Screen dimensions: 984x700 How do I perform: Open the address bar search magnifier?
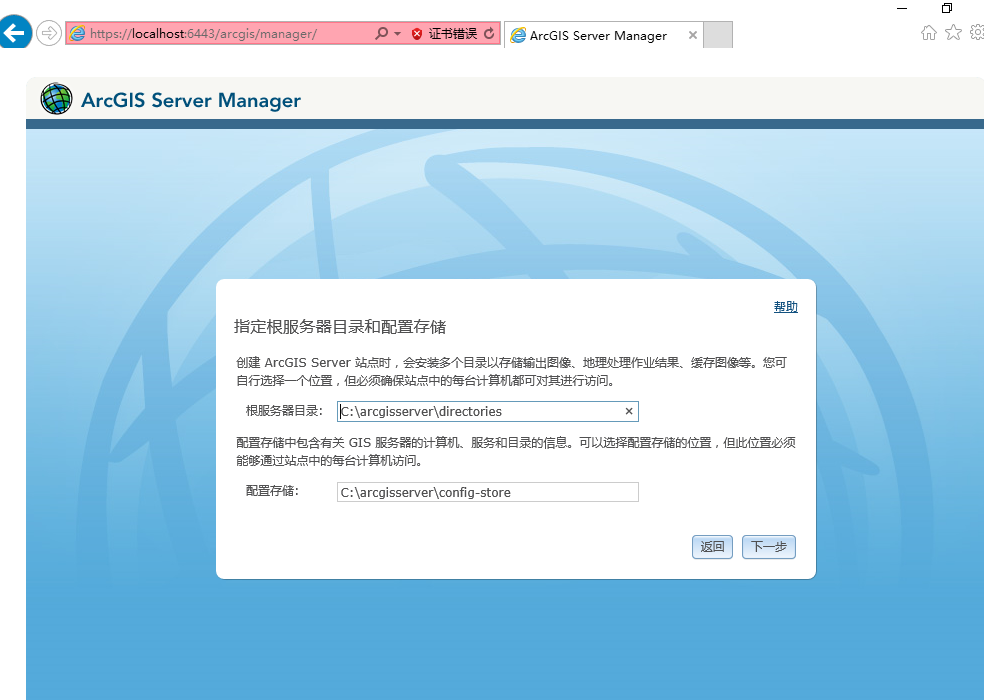coord(381,33)
